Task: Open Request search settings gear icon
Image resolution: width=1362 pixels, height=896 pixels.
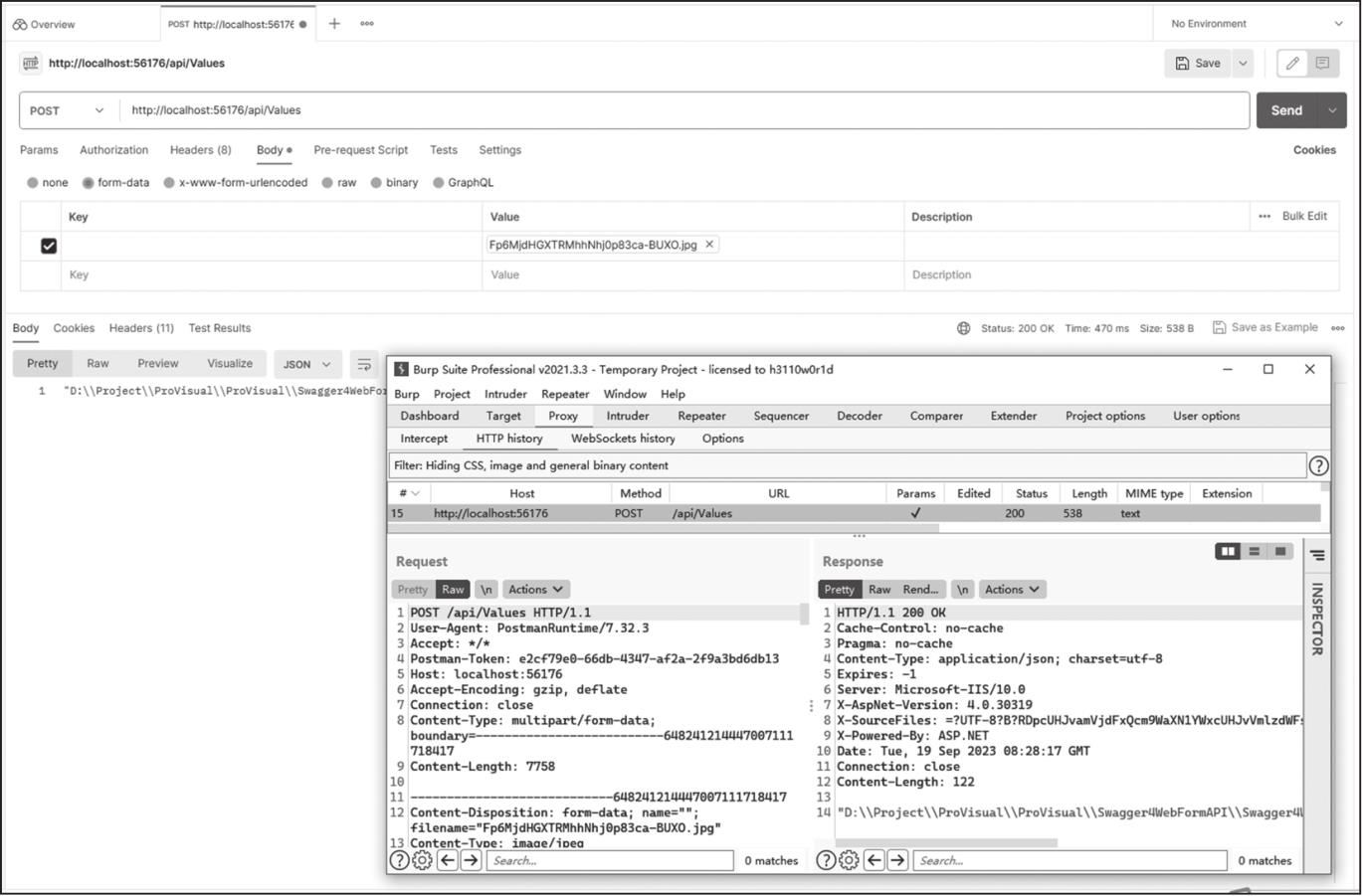Action: point(422,860)
